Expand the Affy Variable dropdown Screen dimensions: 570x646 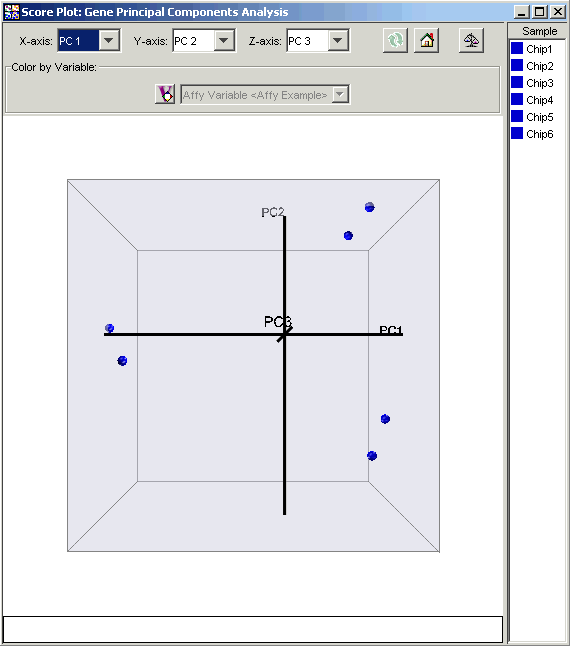[340, 95]
